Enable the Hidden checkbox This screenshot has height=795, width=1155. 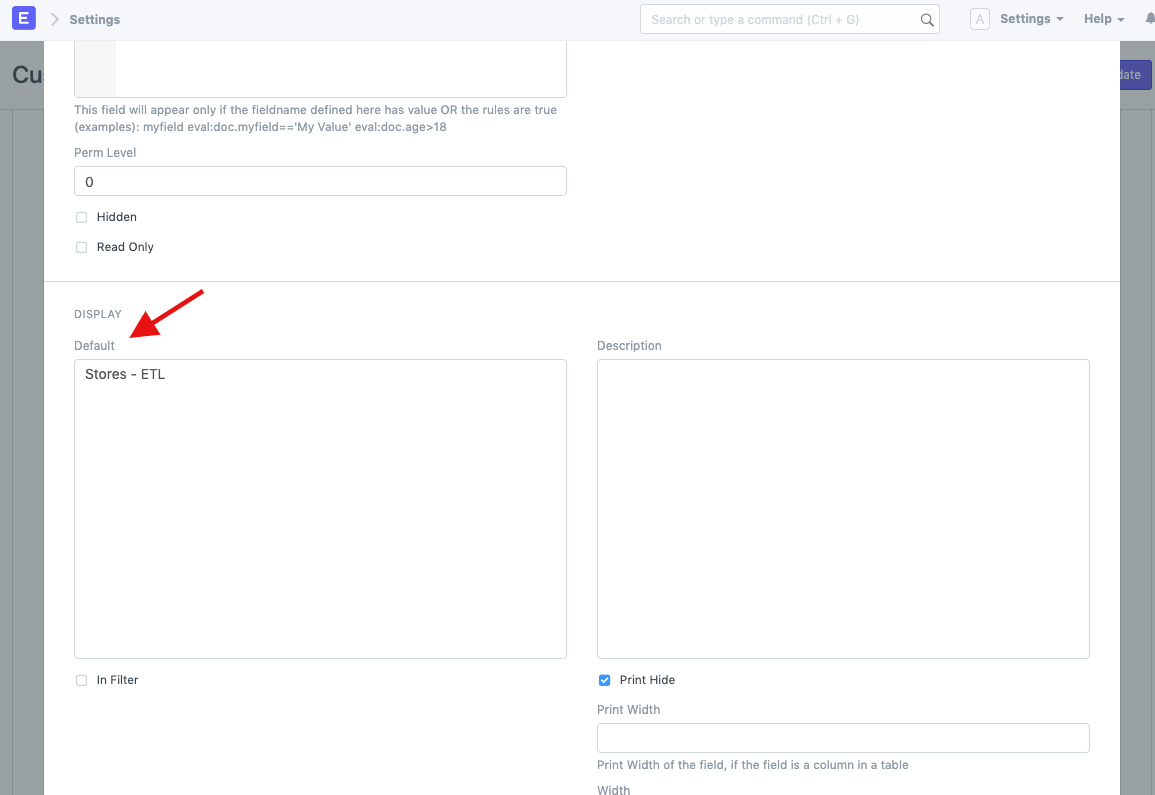tap(81, 217)
